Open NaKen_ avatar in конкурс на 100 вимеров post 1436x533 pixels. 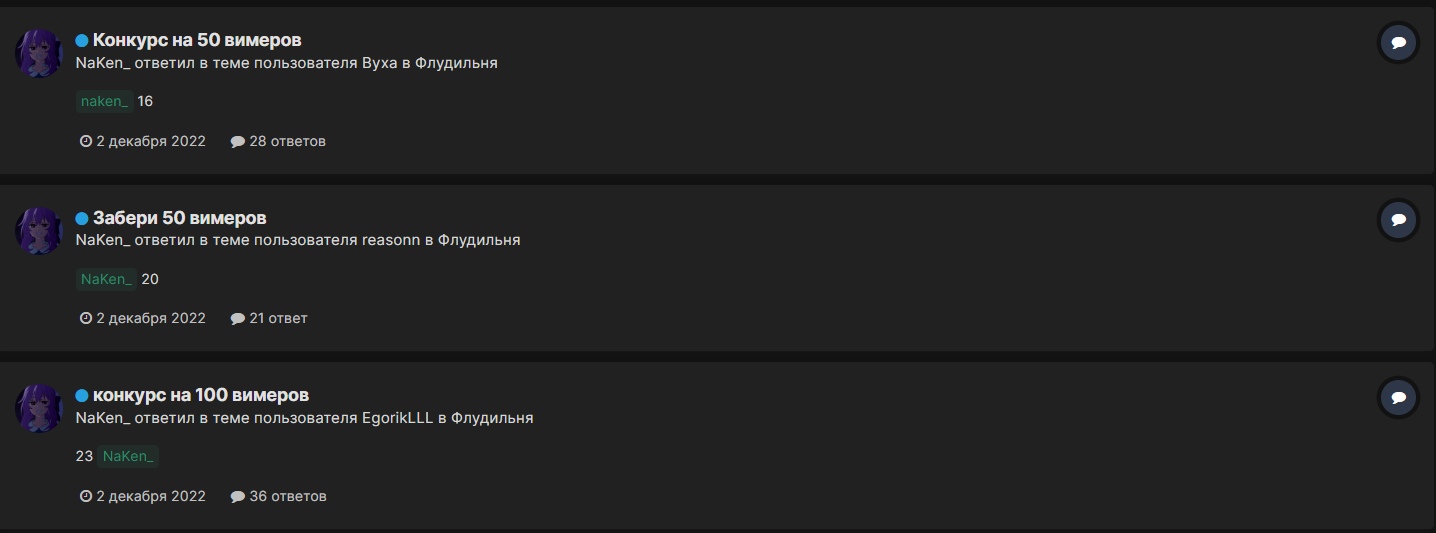(x=39, y=407)
